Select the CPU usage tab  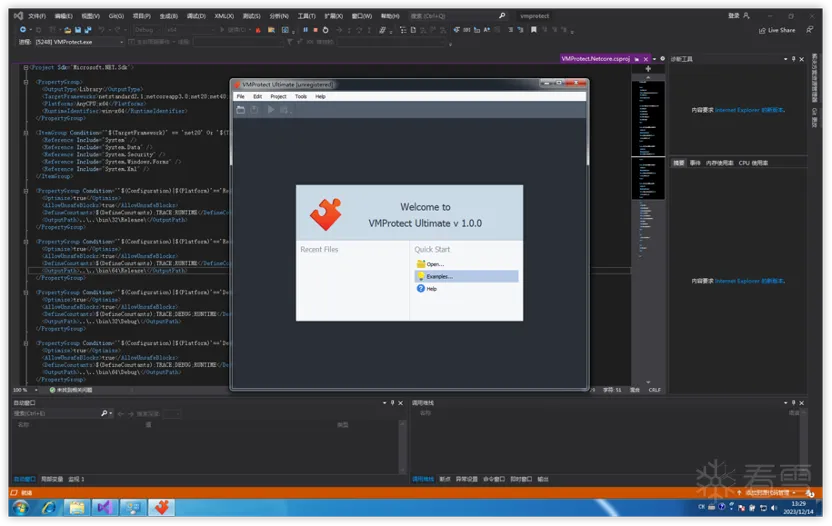[x=753, y=163]
